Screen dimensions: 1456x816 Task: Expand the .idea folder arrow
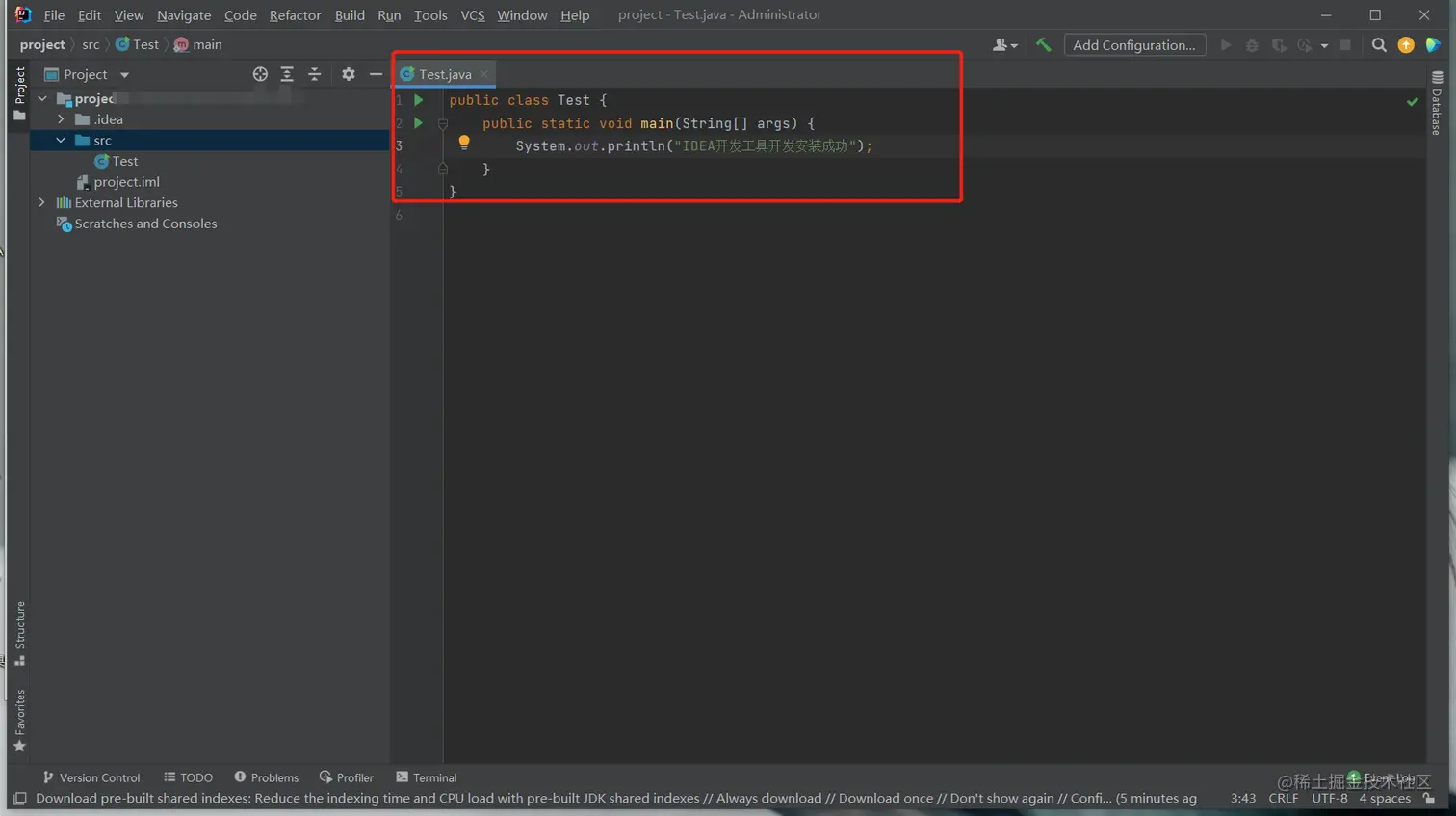[61, 119]
